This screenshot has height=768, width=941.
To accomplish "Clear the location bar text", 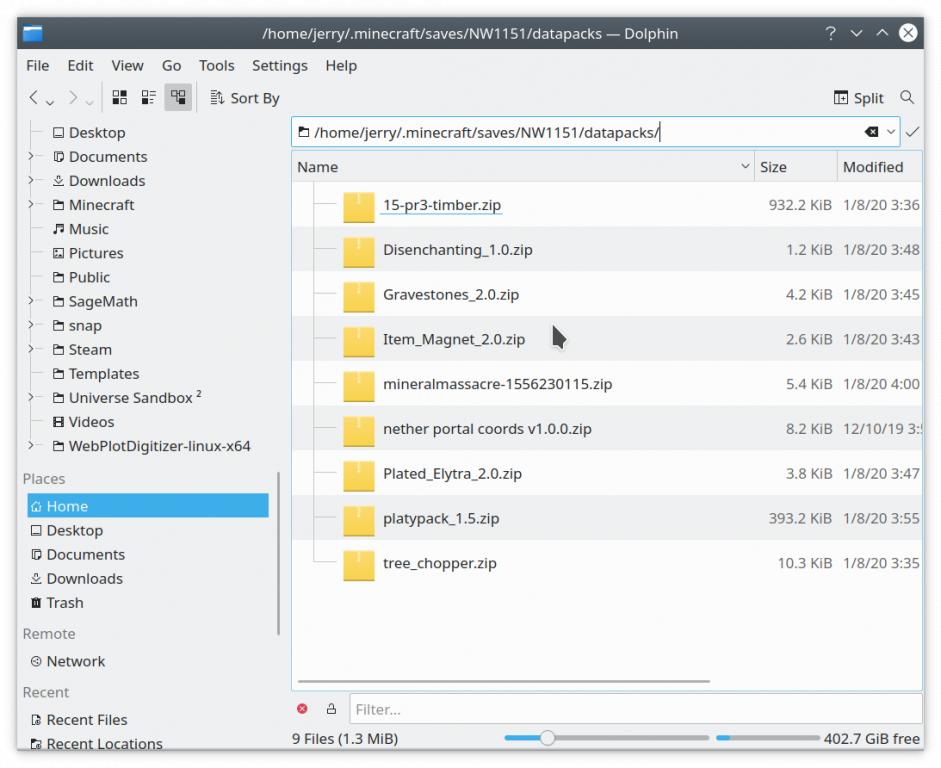I will point(871,132).
